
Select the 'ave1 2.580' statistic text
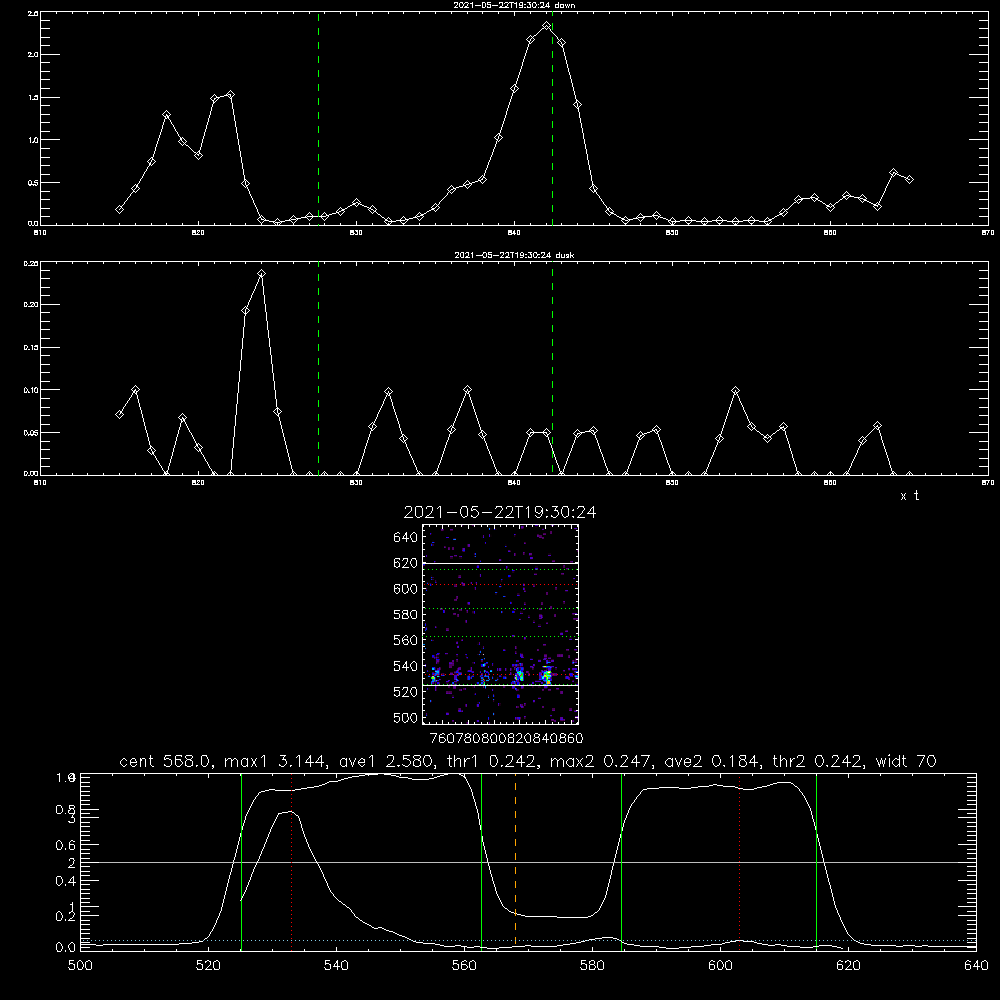pos(387,761)
